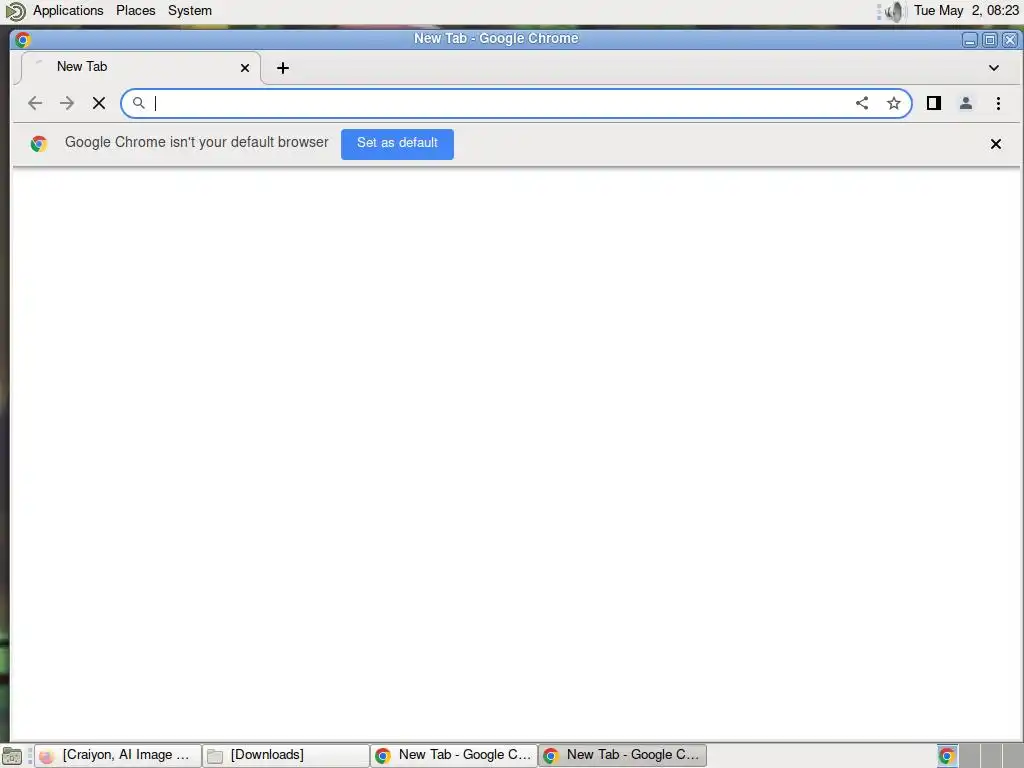Stop loading the page
1024x768 pixels.
pos(99,103)
